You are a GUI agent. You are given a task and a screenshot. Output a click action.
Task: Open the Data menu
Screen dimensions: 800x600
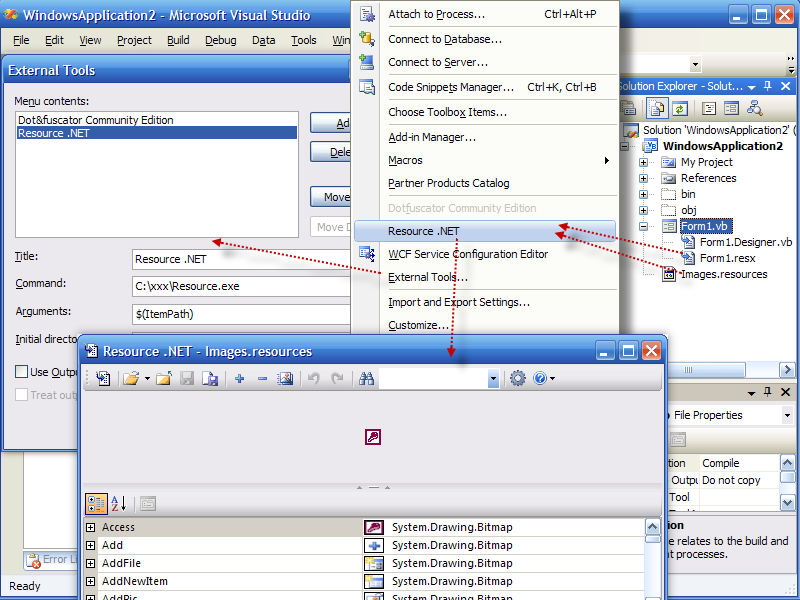click(263, 40)
